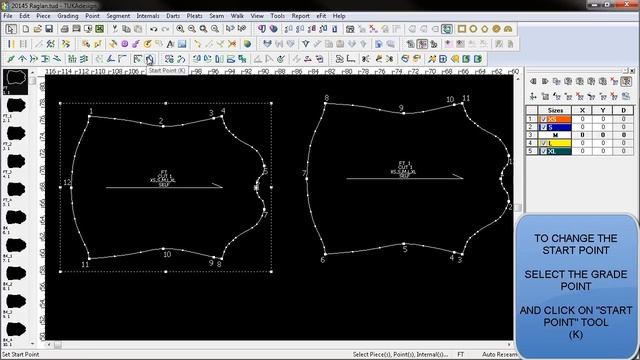The image size is (640, 360).
Task: Click the previous grade arrow in grading panel
Action: pyautogui.click(x=533, y=82)
